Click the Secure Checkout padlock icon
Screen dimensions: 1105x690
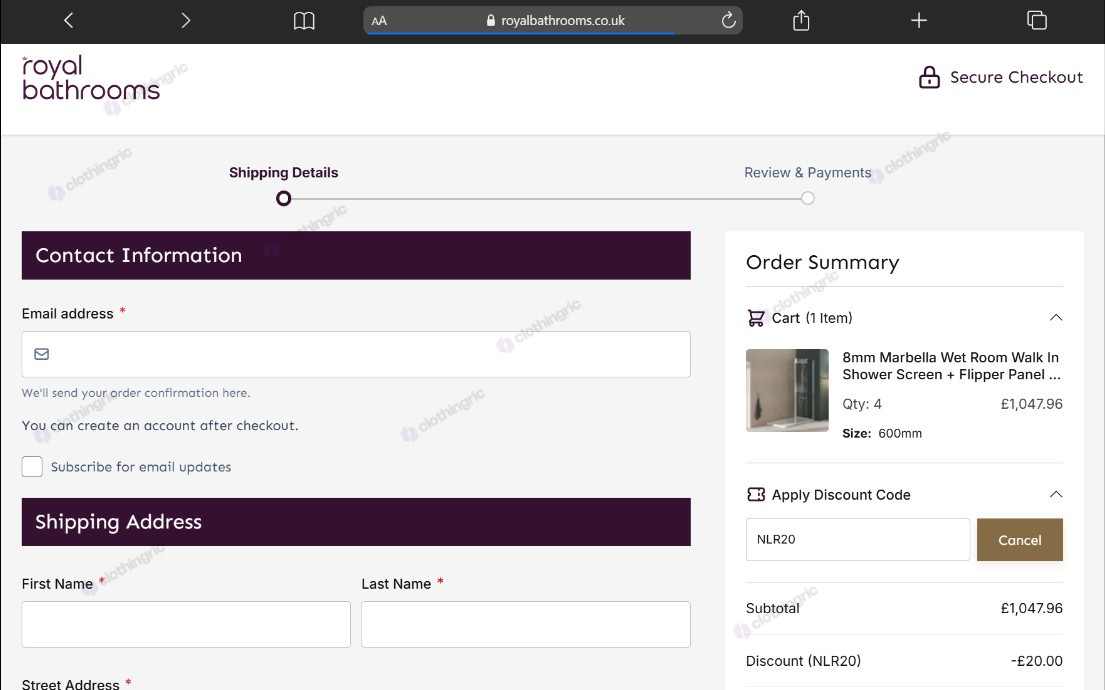pos(929,77)
